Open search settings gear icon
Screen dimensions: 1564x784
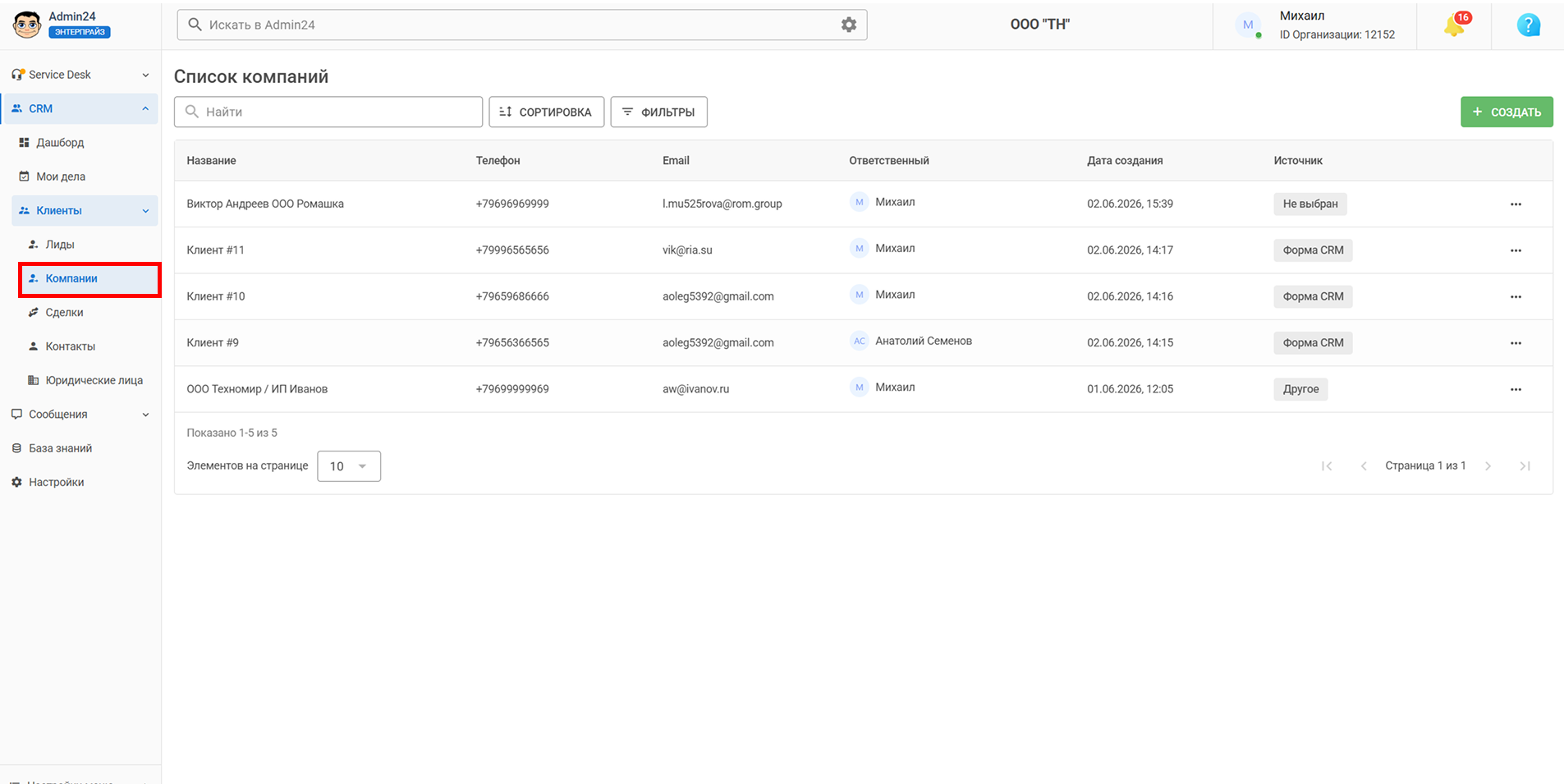tap(849, 25)
